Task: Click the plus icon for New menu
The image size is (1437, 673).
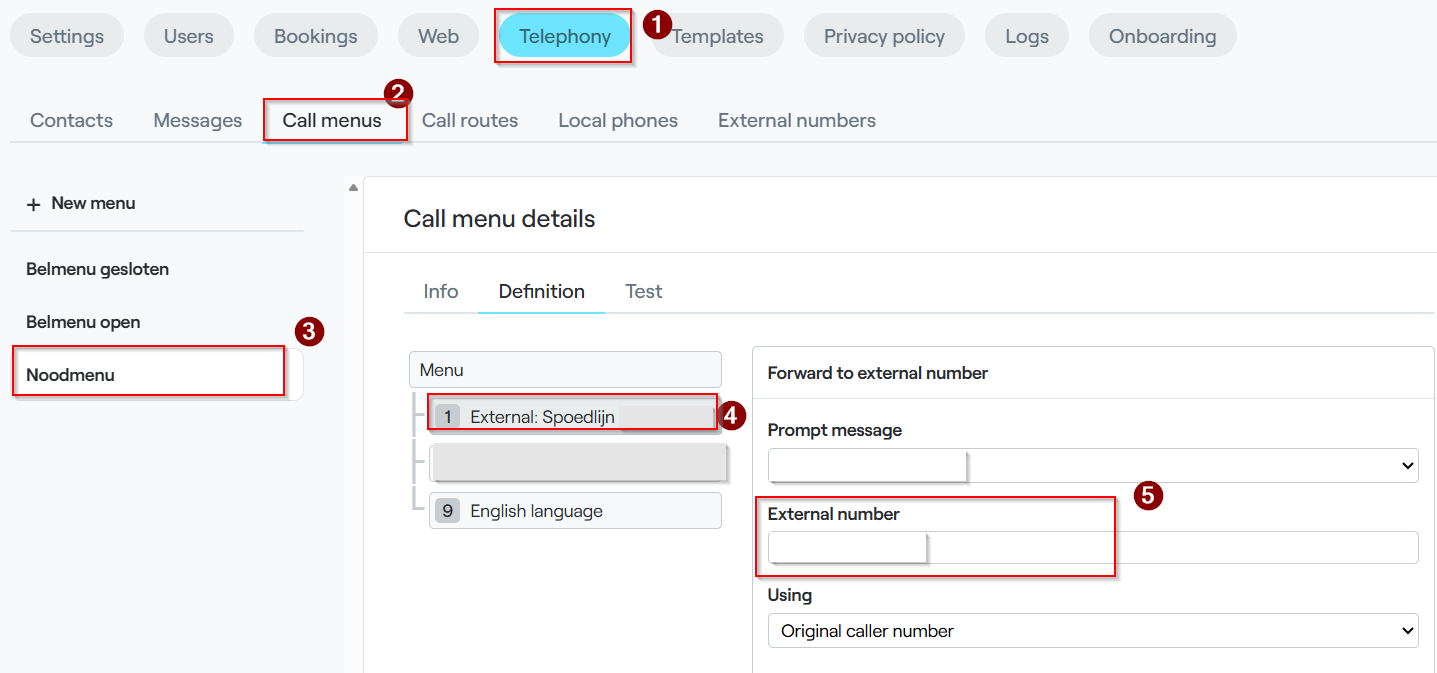Action: tap(33, 204)
